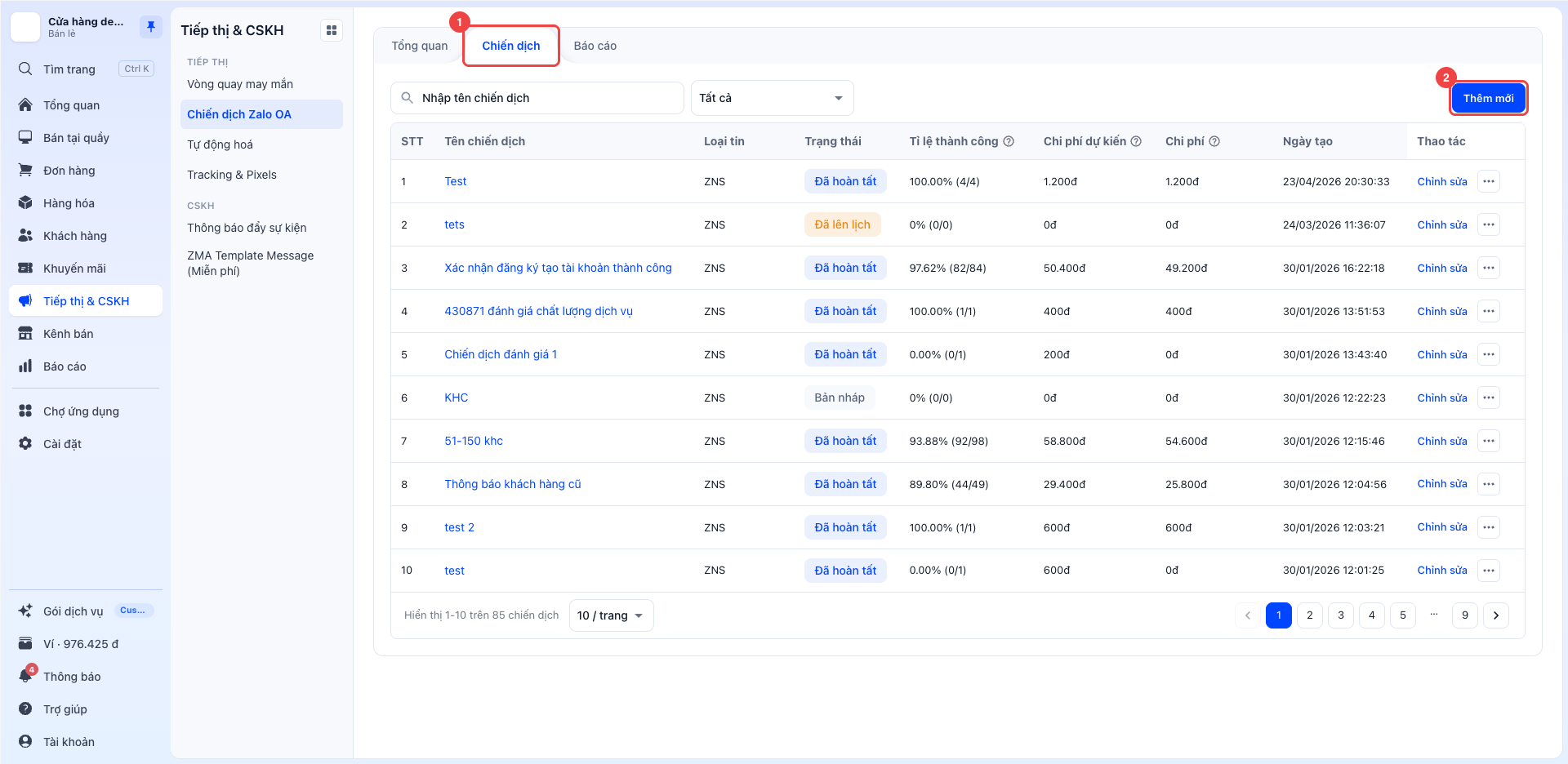1568x764 pixels.
Task: Click the pin icon next to the store name
Action: (x=151, y=27)
